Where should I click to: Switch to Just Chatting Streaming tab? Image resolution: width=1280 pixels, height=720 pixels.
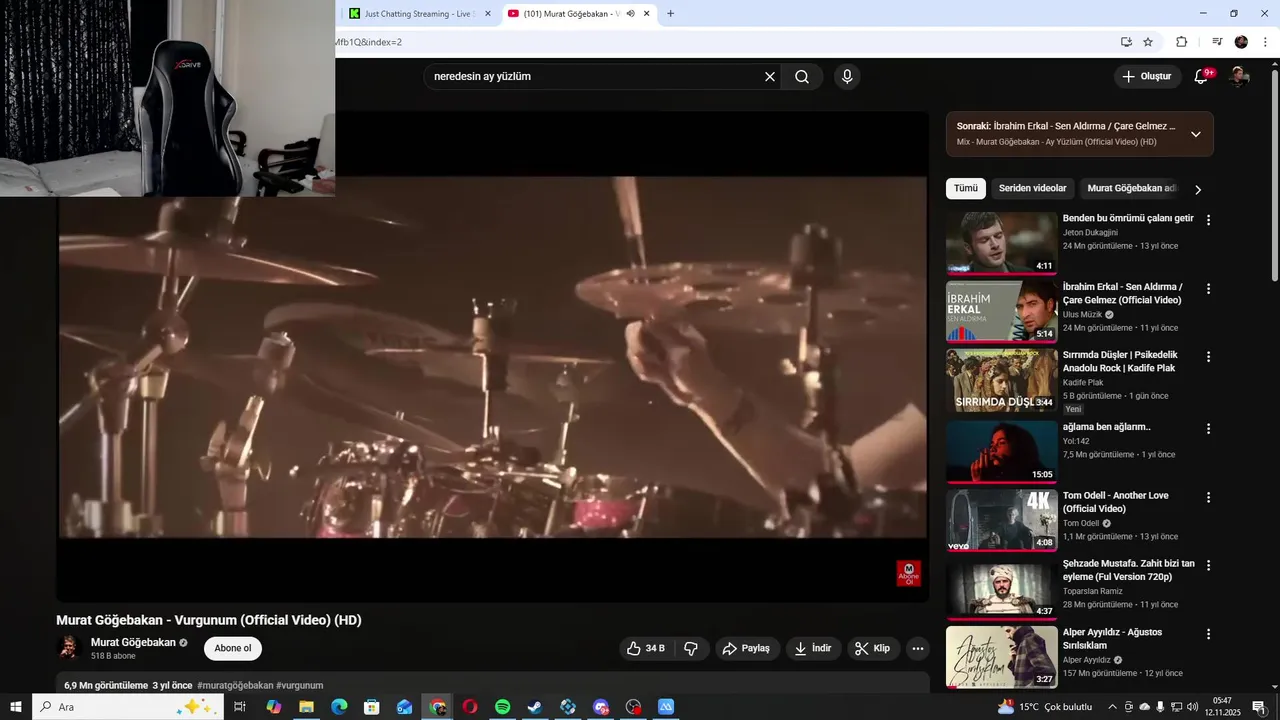pyautogui.click(x=415, y=14)
